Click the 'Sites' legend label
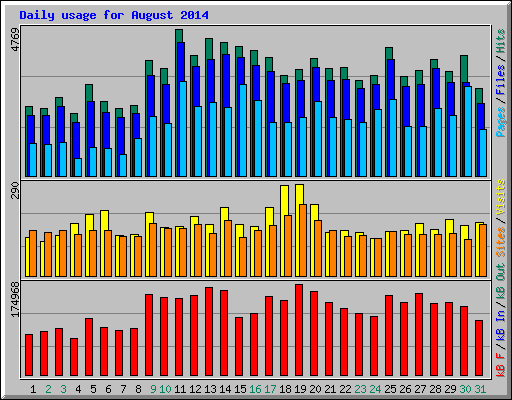The height and width of the screenshot is (400, 512). pos(500,242)
